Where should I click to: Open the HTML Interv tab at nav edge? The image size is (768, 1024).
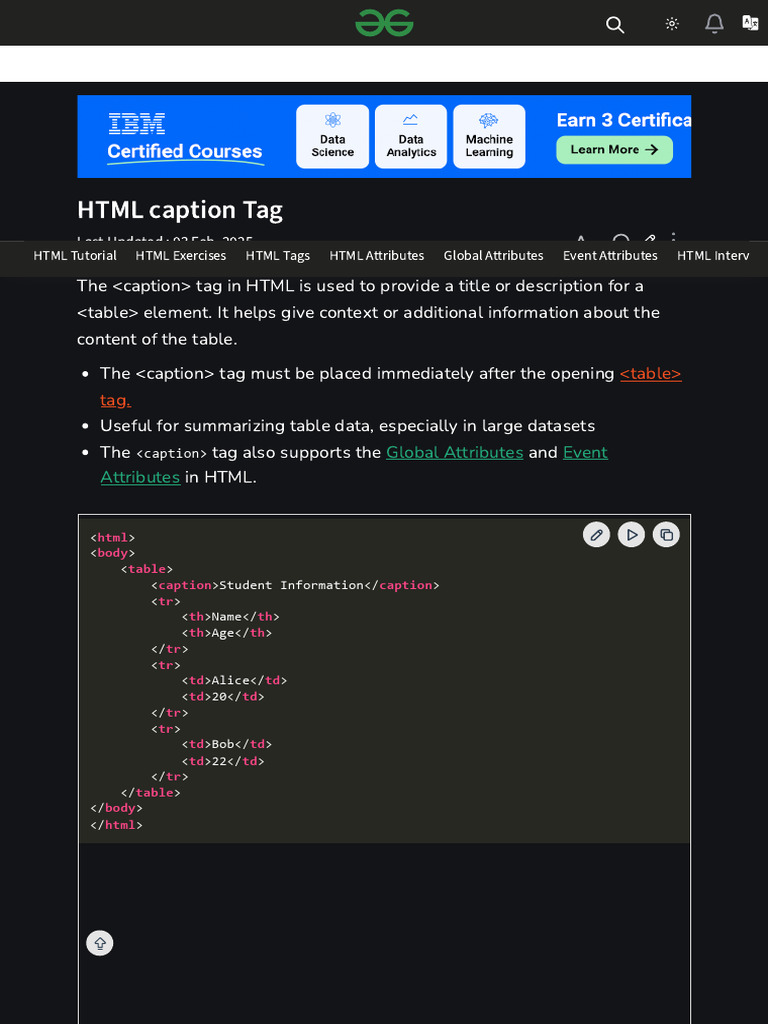pos(713,255)
